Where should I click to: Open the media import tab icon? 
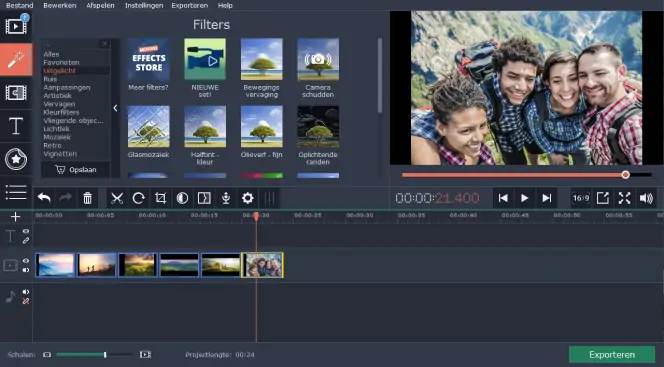coord(16,25)
